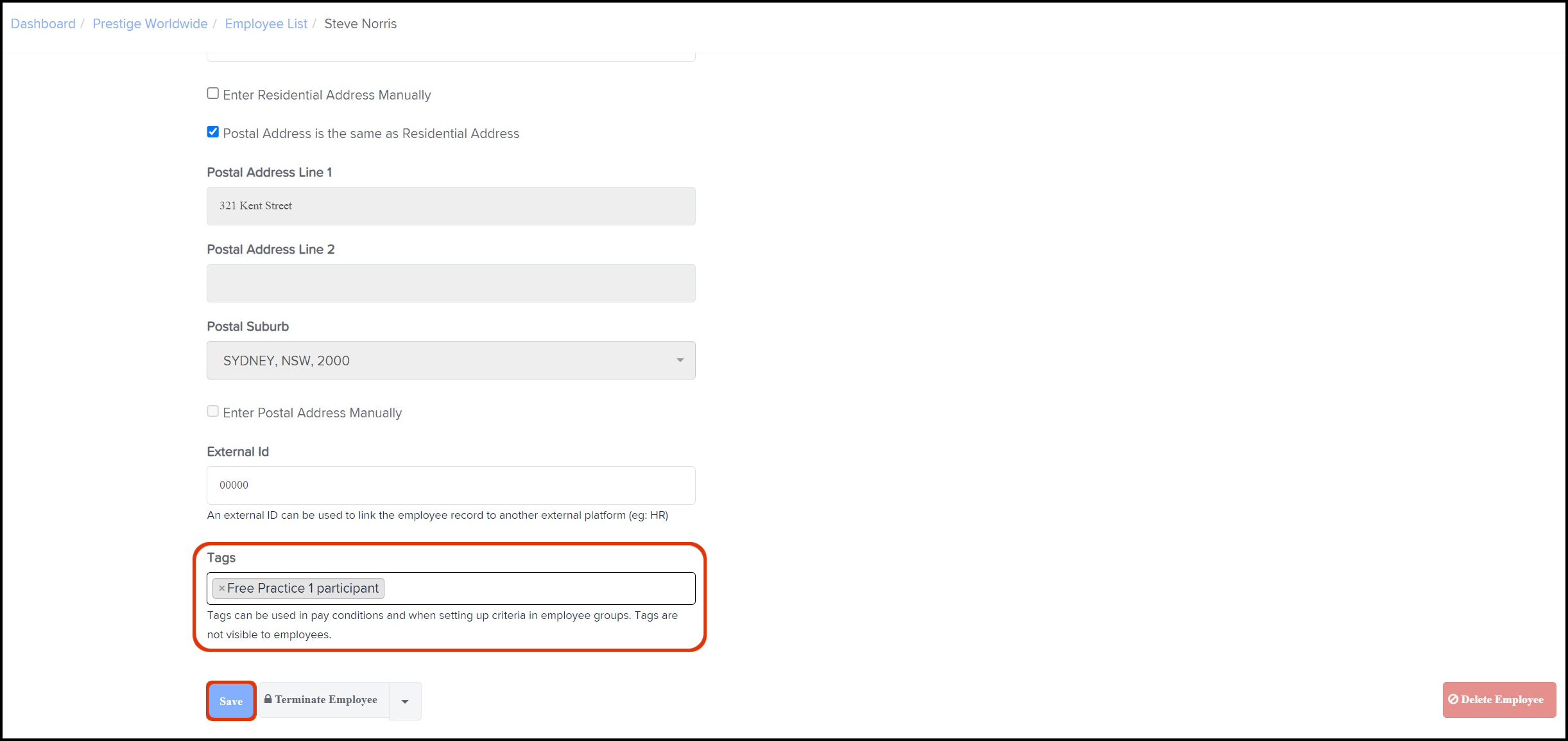The width and height of the screenshot is (1568, 741).
Task: Click the Free Practice 1 participant tag
Action: click(x=303, y=588)
